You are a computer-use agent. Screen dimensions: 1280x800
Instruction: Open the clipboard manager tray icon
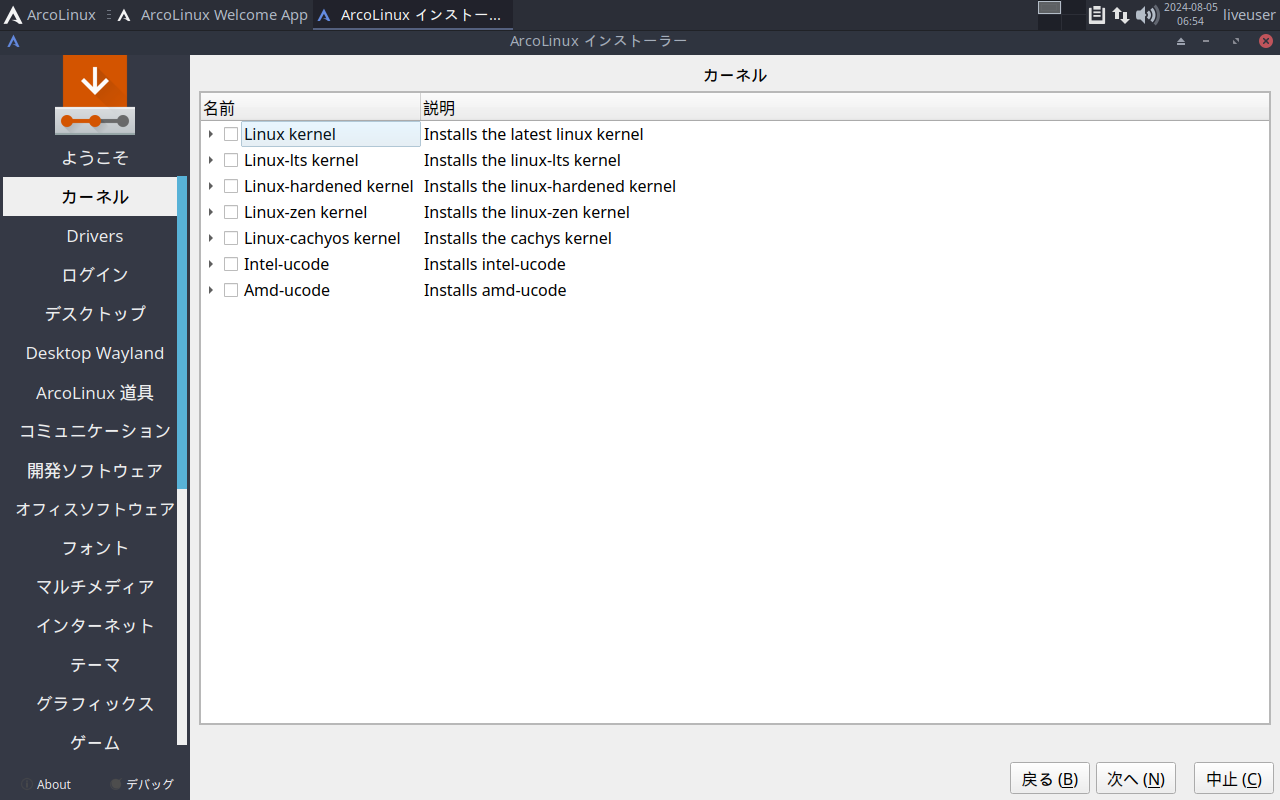point(1097,15)
